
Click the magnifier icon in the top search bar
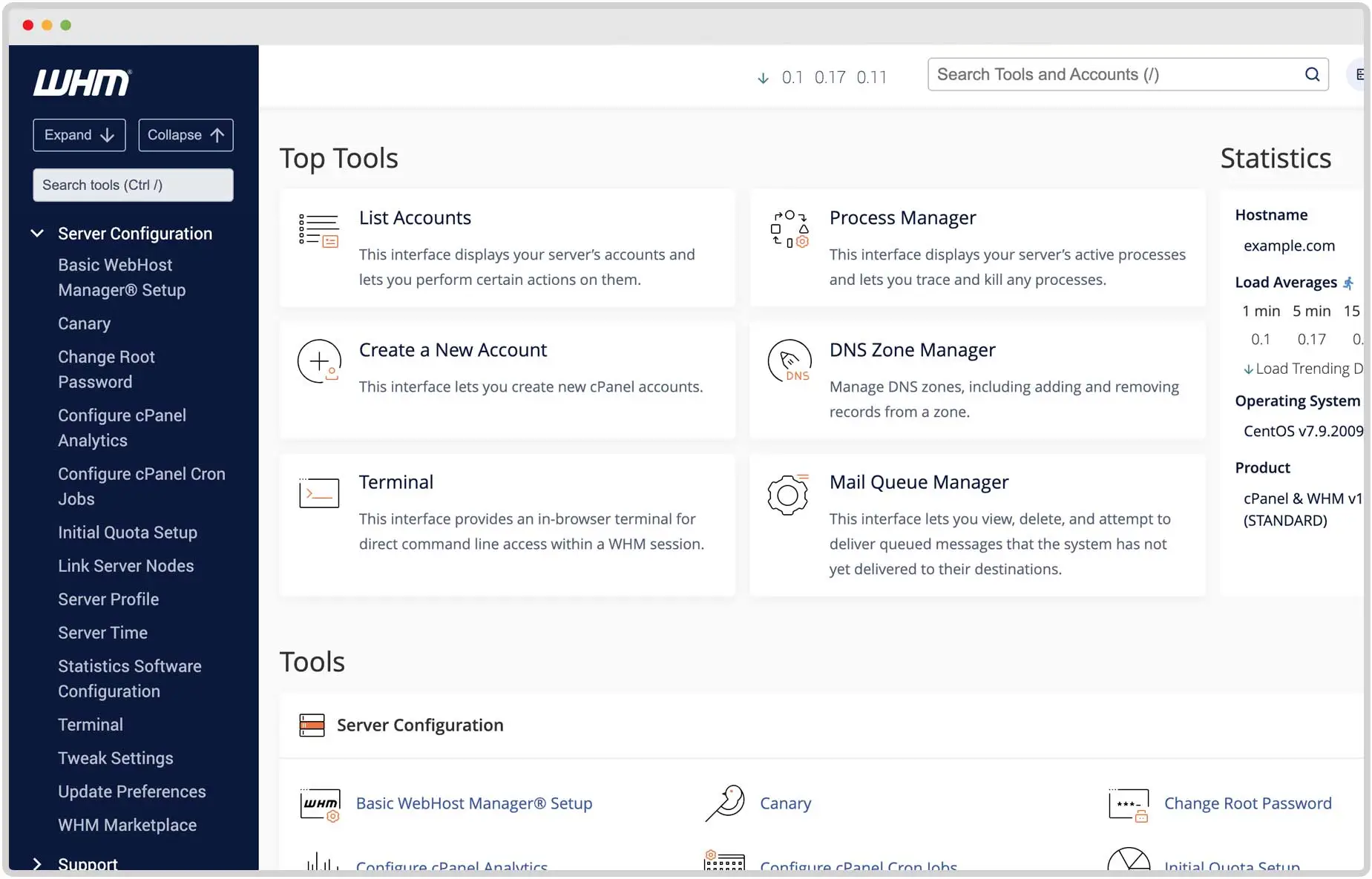[x=1312, y=74]
